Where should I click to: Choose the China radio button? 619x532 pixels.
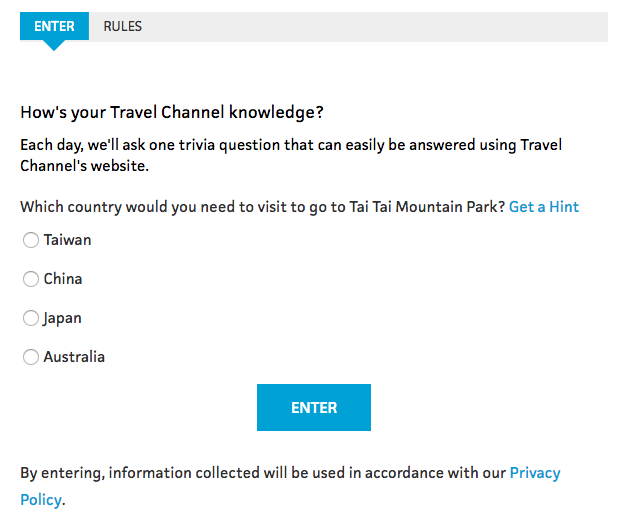(x=31, y=279)
